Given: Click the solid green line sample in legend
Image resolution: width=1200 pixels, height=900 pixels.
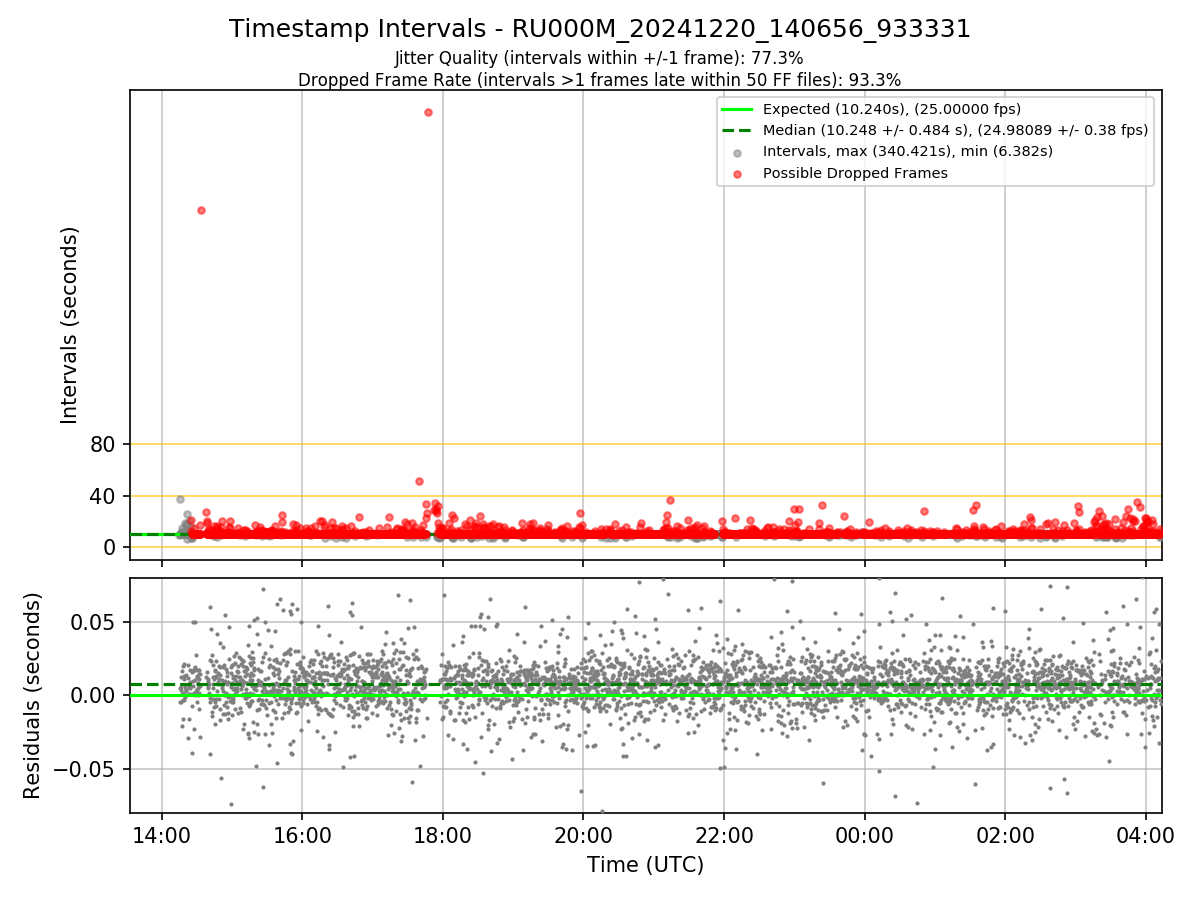Looking at the screenshot, I should (x=737, y=109).
